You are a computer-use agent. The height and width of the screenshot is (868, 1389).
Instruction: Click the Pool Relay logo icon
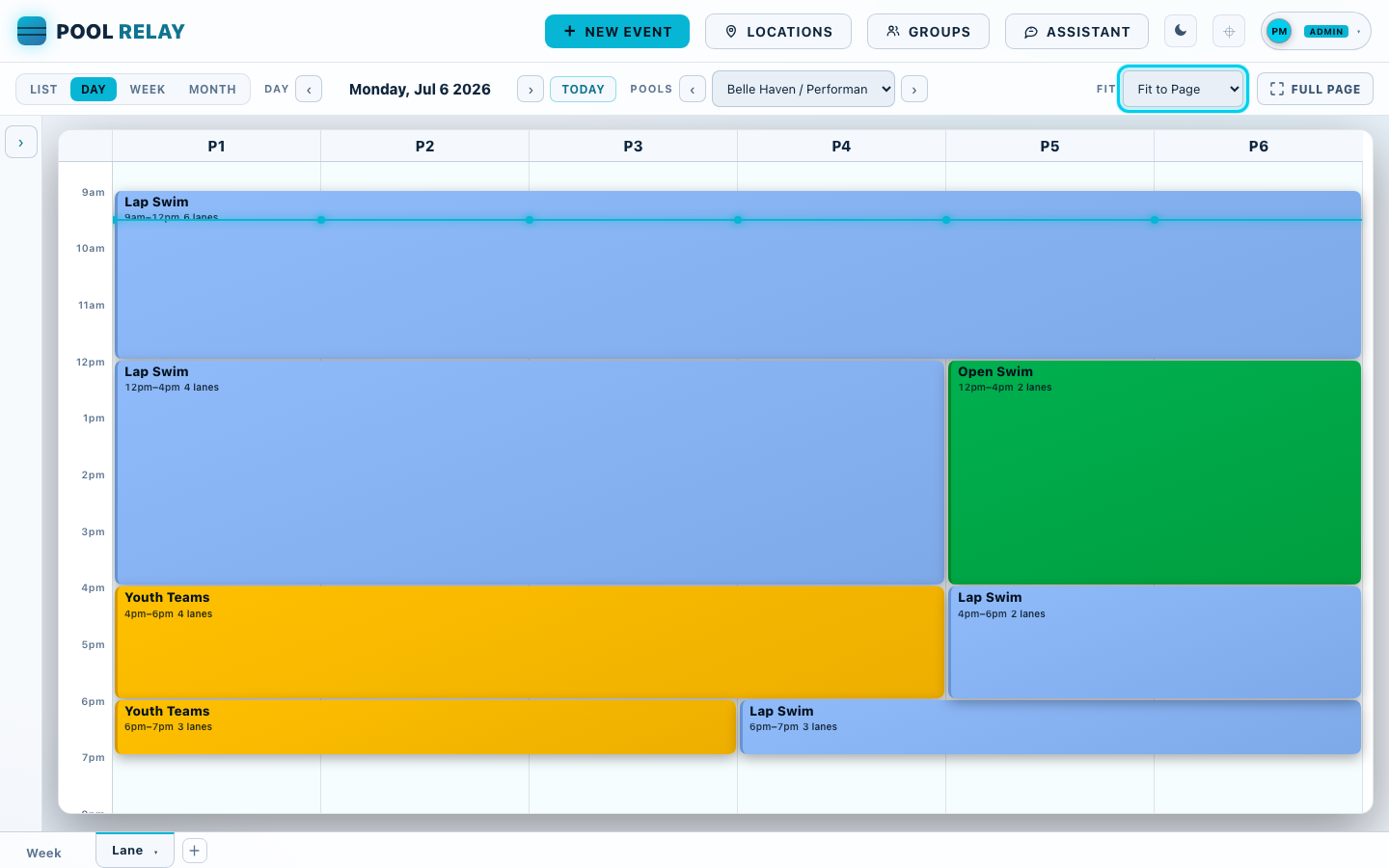[x=32, y=31]
